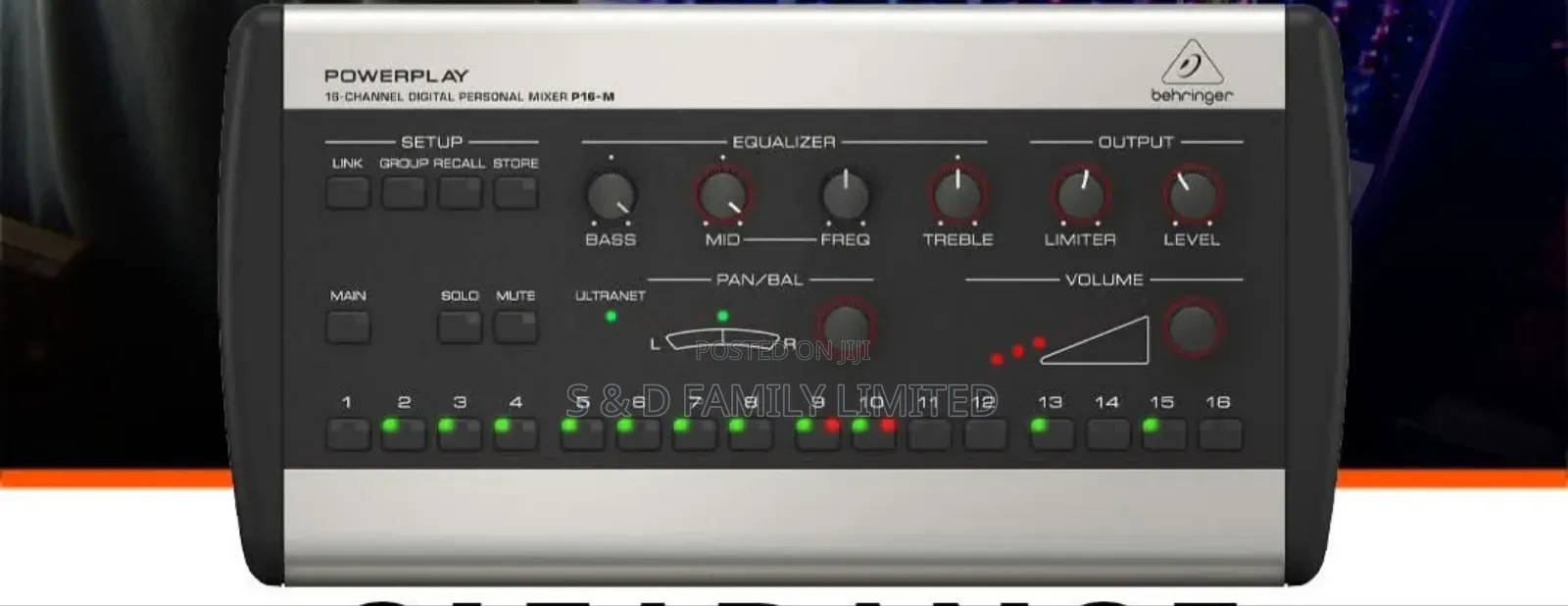Image resolution: width=1568 pixels, height=606 pixels.
Task: Click the POWERPLAY product name text
Action: click(x=397, y=76)
